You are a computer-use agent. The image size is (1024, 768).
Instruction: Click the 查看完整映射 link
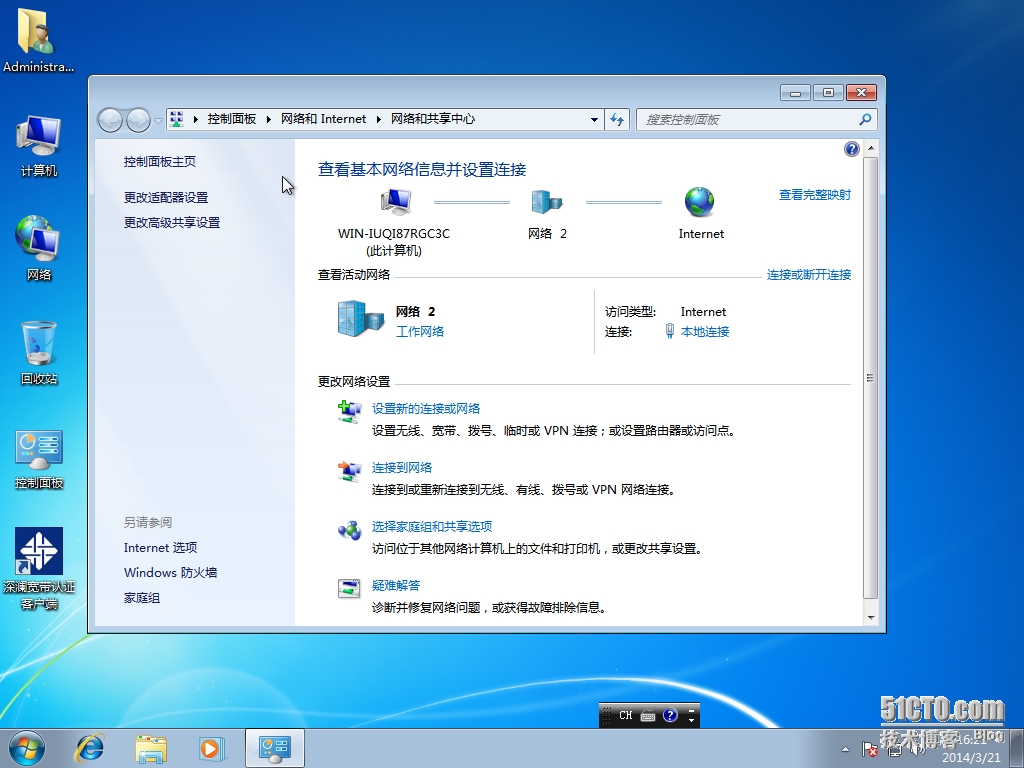pos(815,195)
